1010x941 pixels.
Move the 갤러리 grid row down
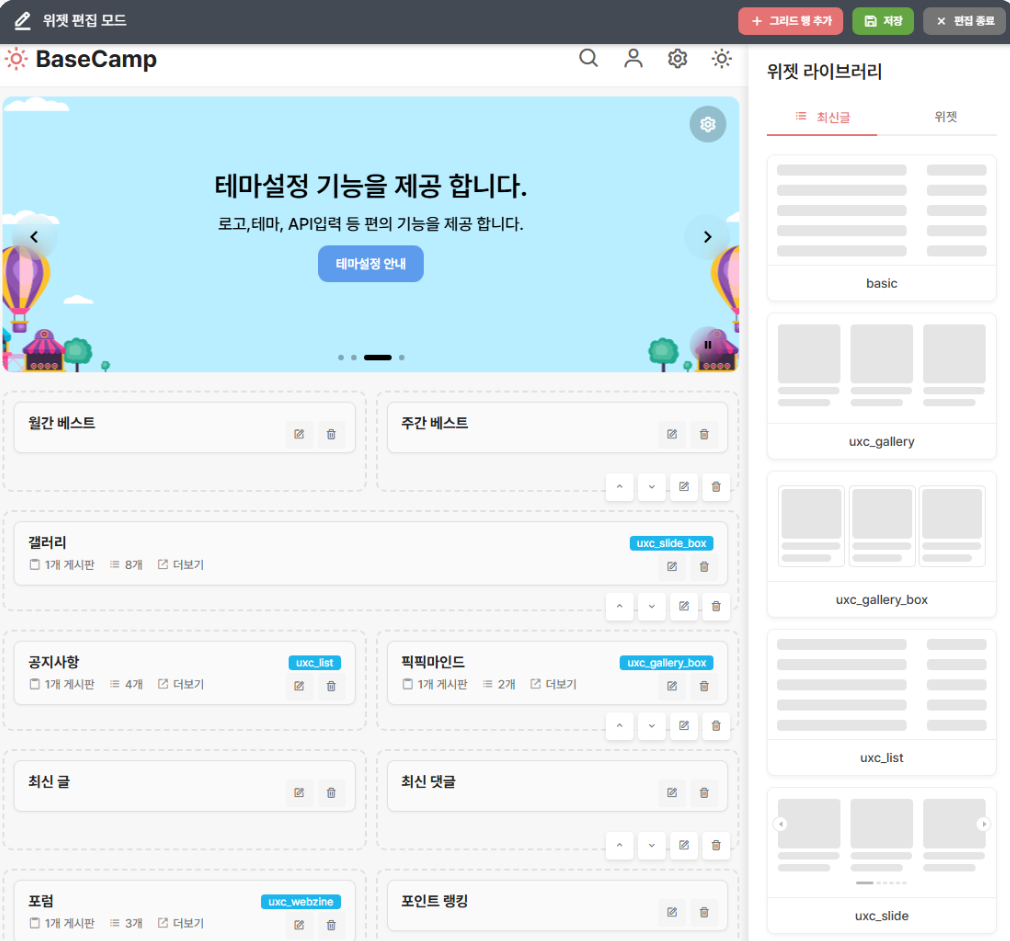point(651,606)
